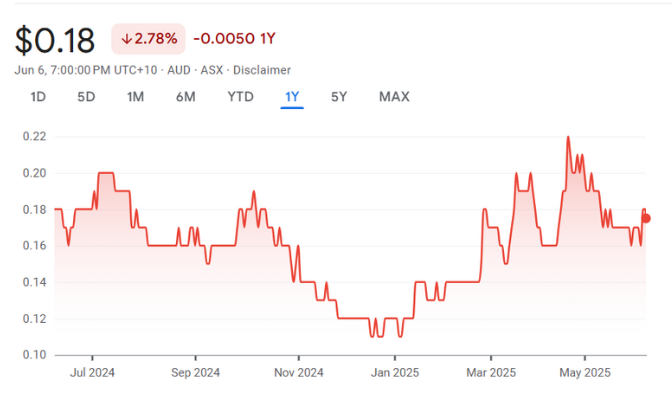This screenshot has width=672, height=400.
Task: Show the MAX history range
Action: coord(394,97)
